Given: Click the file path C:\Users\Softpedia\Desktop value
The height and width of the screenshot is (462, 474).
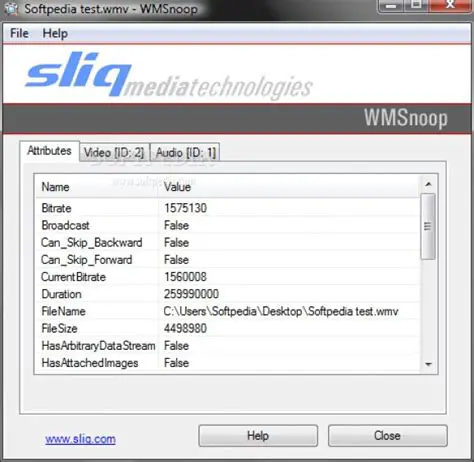Looking at the screenshot, I should point(281,311).
